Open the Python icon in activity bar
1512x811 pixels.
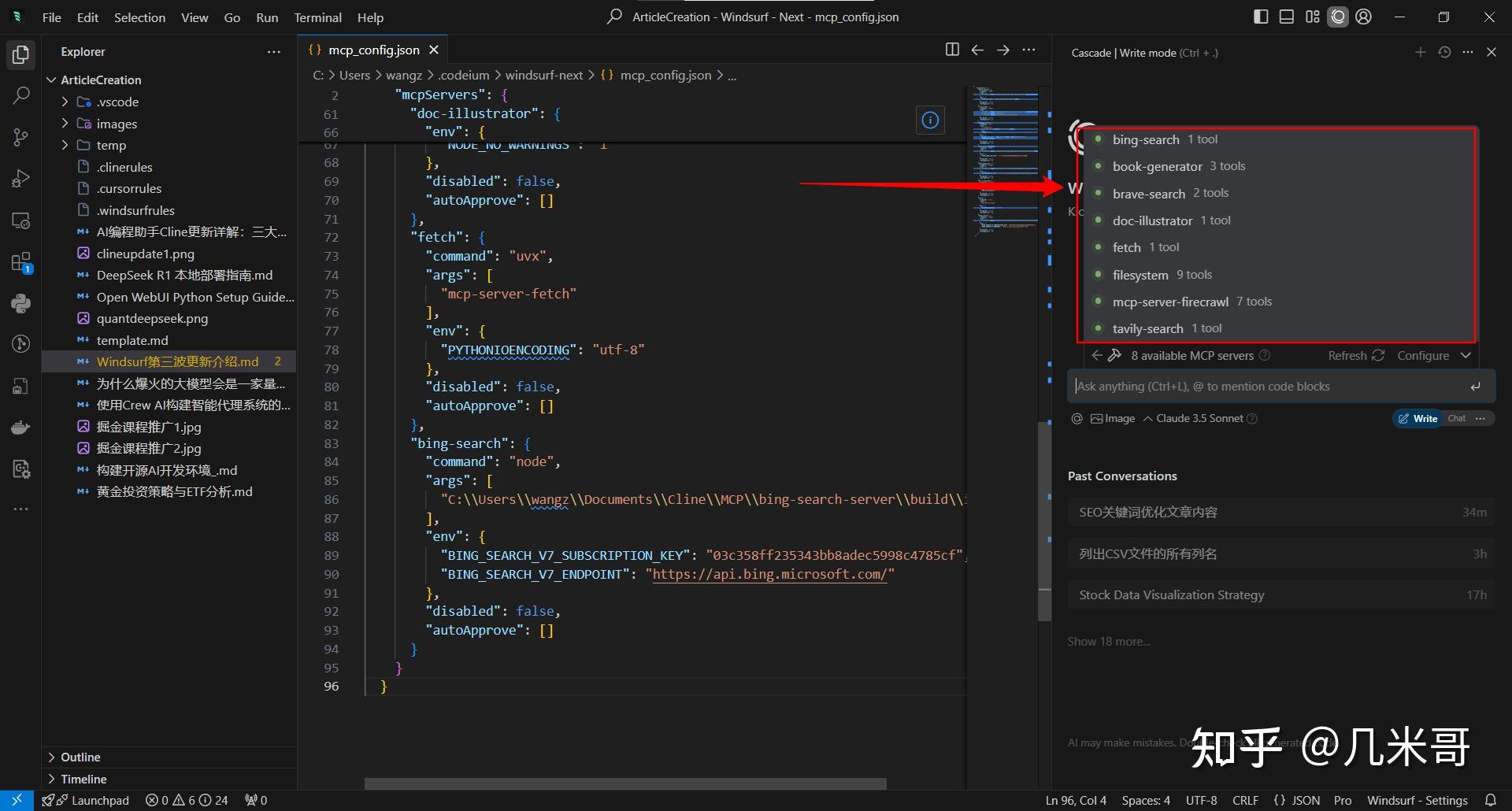pos(21,303)
